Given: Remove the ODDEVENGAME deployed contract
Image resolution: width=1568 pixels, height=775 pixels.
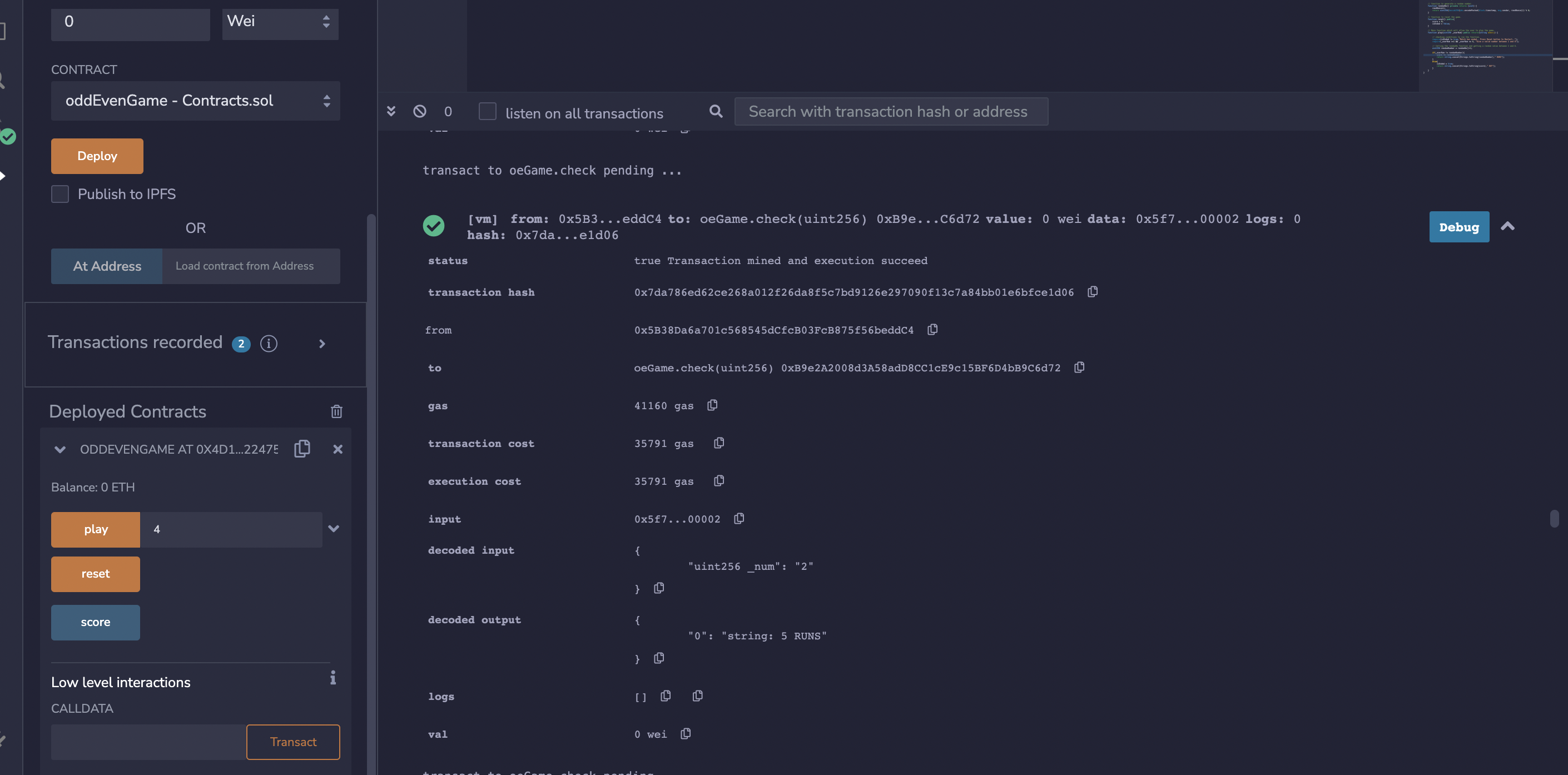Looking at the screenshot, I should pyautogui.click(x=338, y=449).
